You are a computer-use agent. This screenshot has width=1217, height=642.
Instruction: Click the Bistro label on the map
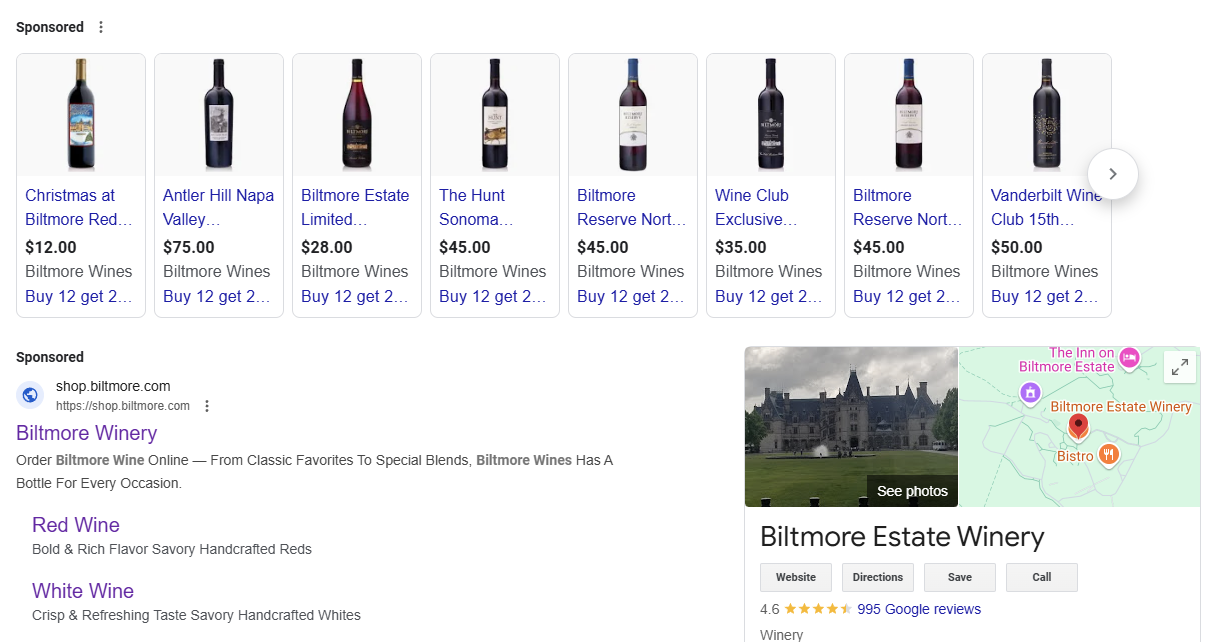[1075, 456]
